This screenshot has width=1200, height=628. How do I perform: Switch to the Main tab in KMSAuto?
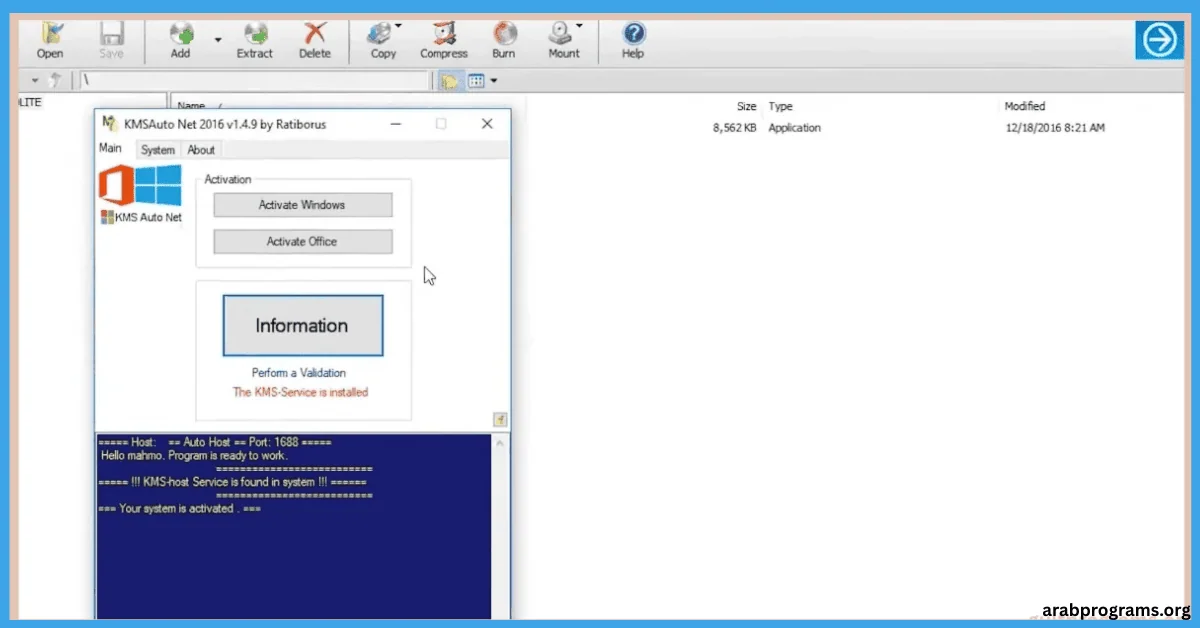111,148
